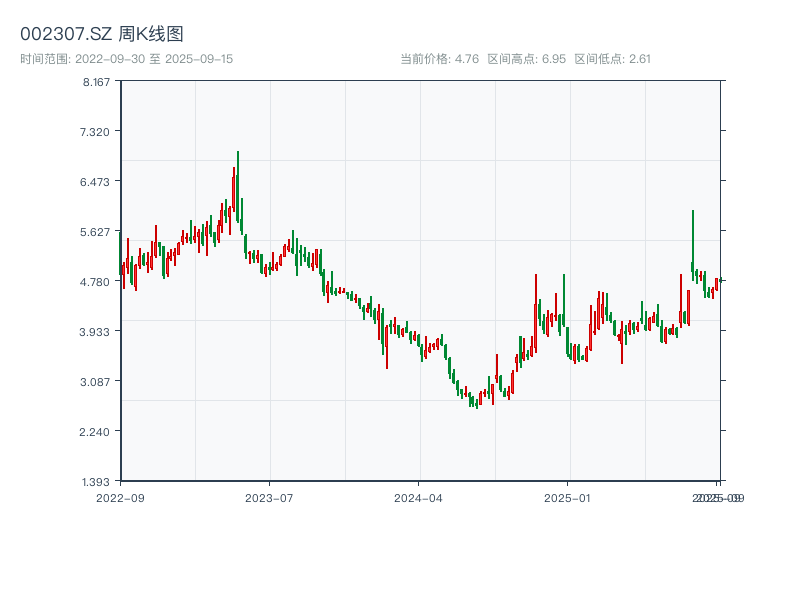The width and height of the screenshot is (800, 600).
Task: Click the y-axis label 2.240
Action: (x=94, y=432)
